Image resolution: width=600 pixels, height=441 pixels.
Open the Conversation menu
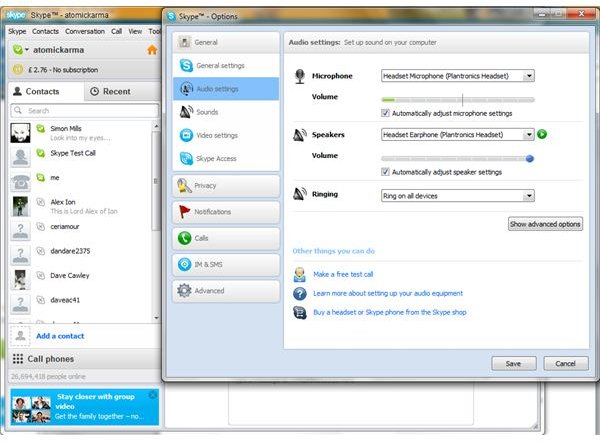click(85, 31)
